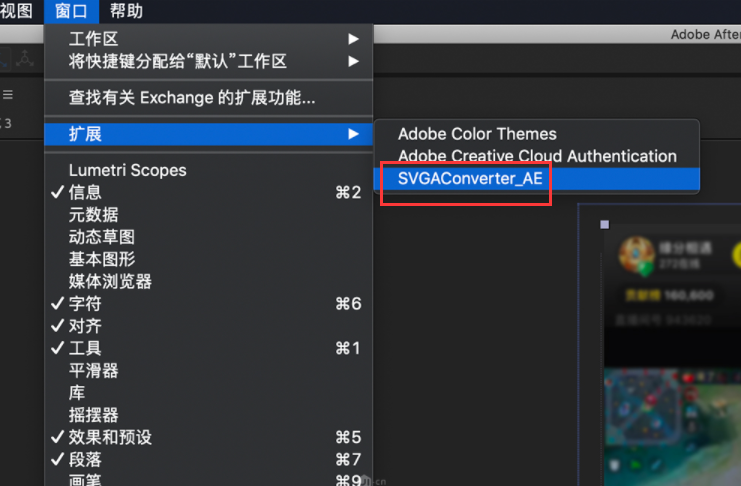Open Adobe Creative Cloud Authentication extension
Image resolution: width=741 pixels, height=486 pixels.
536,156
